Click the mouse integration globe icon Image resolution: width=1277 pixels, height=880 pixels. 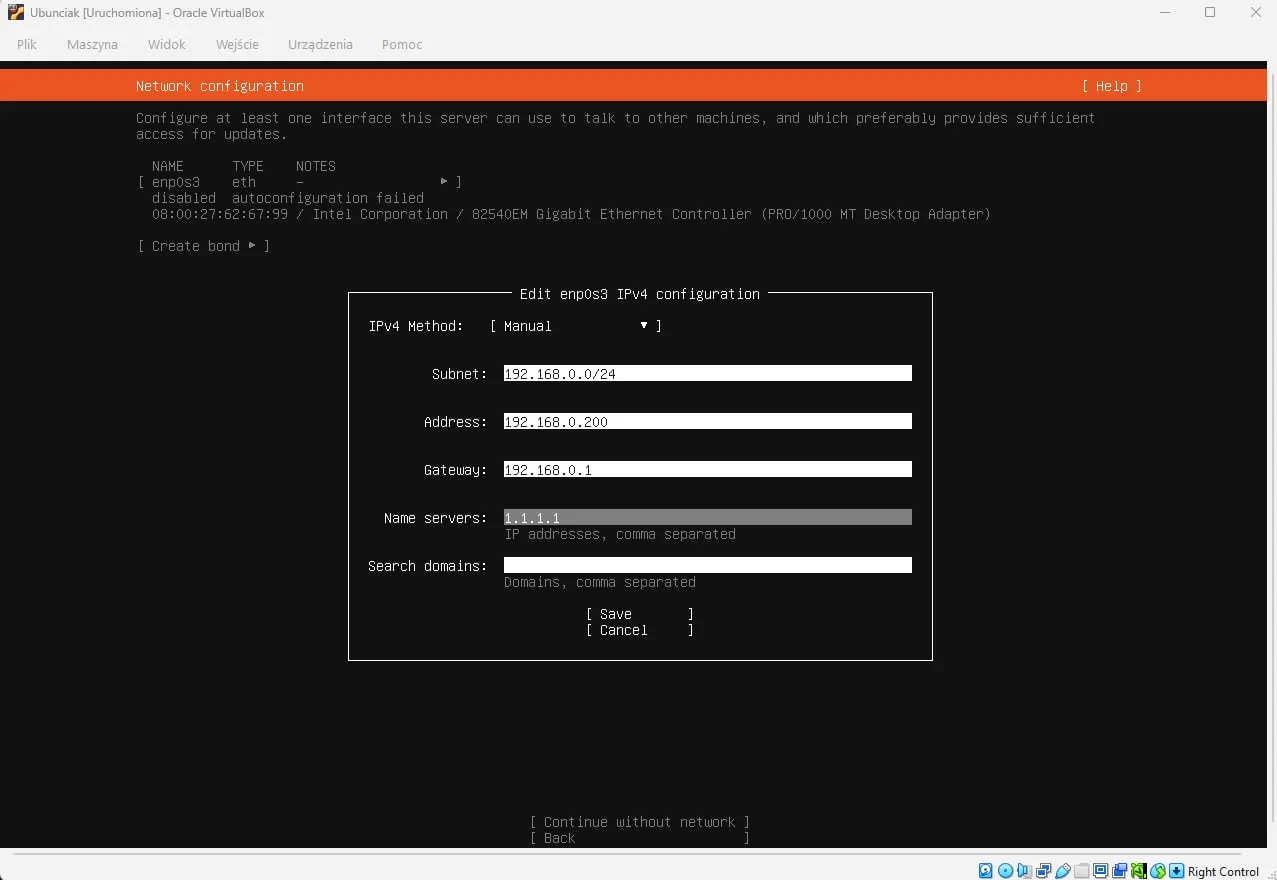coord(1158,871)
